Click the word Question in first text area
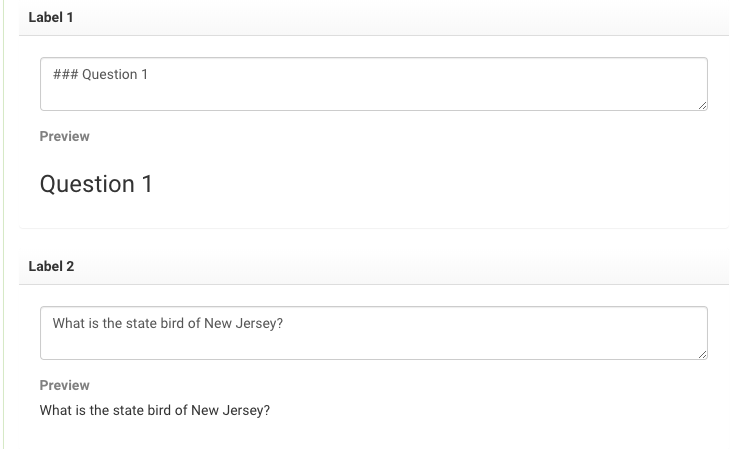 pyautogui.click(x=109, y=75)
